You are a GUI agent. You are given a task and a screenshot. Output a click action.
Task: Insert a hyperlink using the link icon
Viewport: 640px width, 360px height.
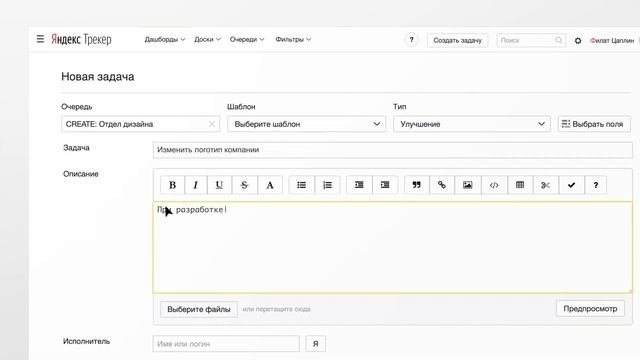tap(442, 185)
